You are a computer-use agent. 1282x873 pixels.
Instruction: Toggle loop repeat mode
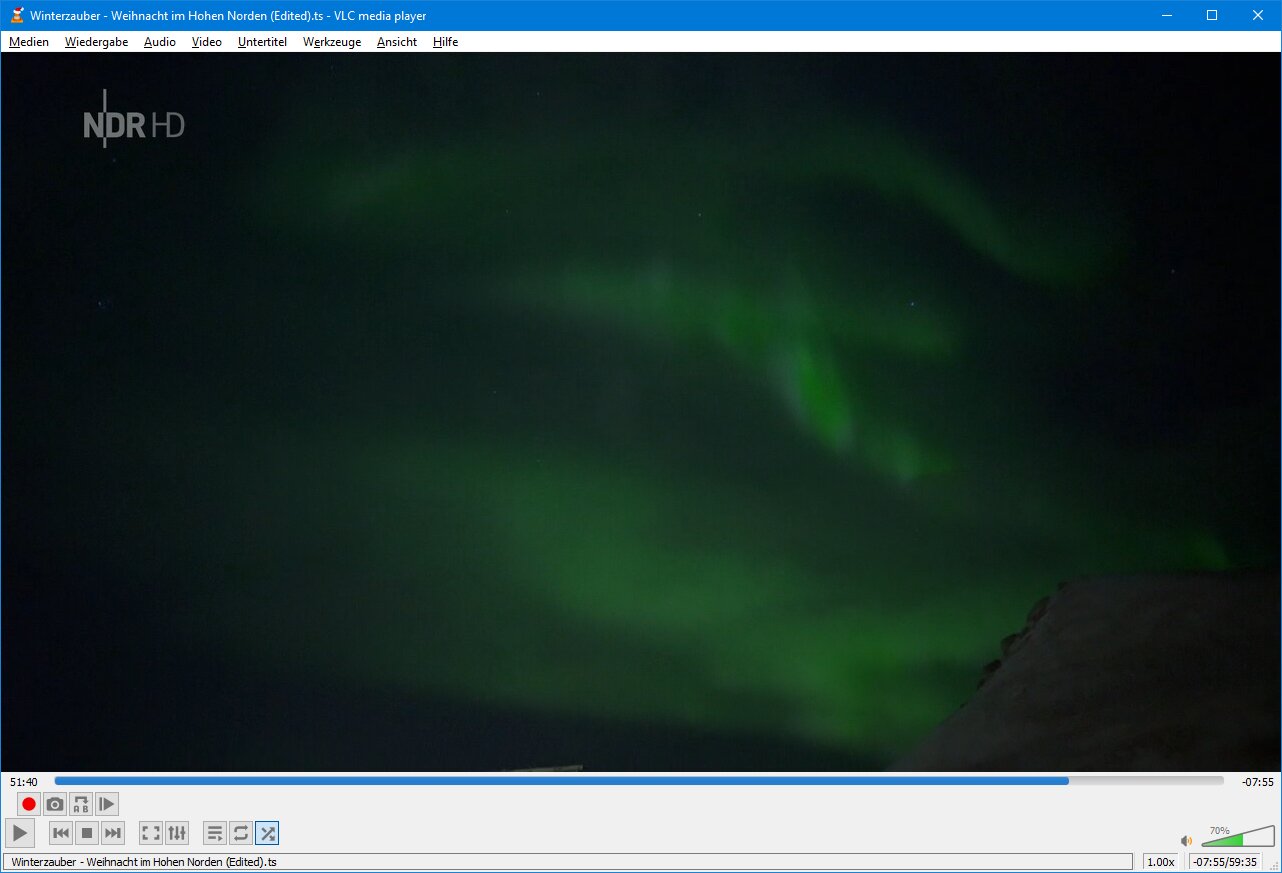(x=241, y=833)
